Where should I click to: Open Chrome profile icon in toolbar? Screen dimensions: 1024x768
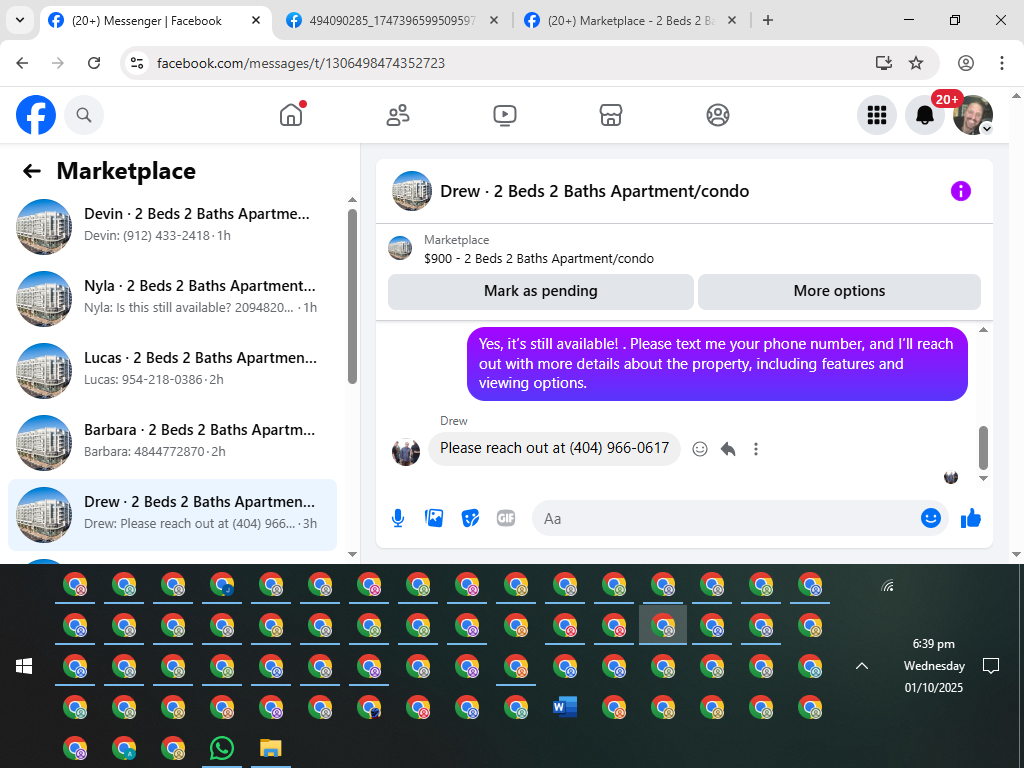pos(966,63)
